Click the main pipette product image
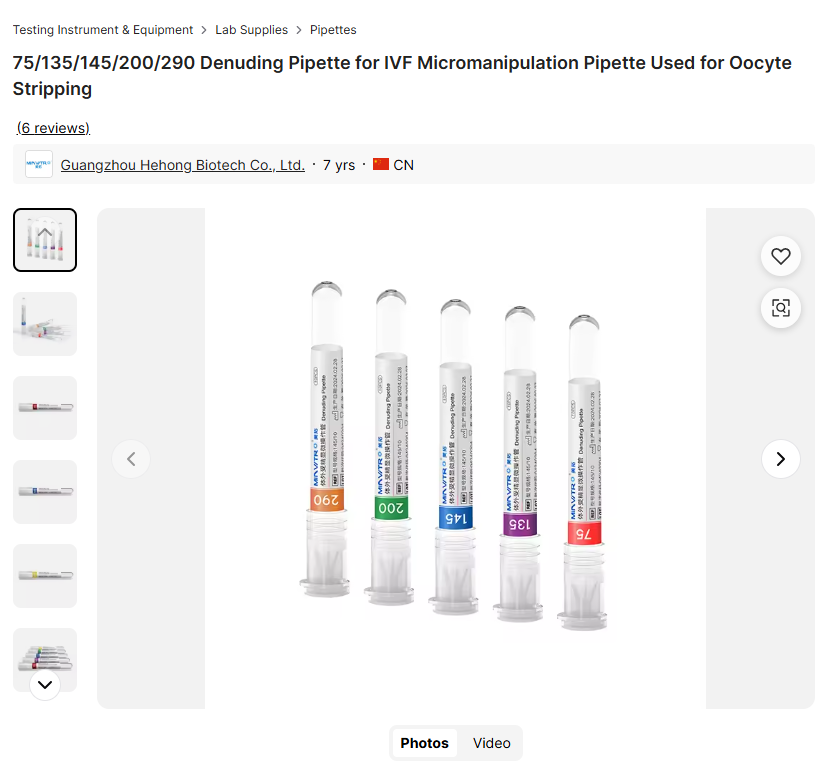Screen dimensions: 817x764 coord(455,459)
